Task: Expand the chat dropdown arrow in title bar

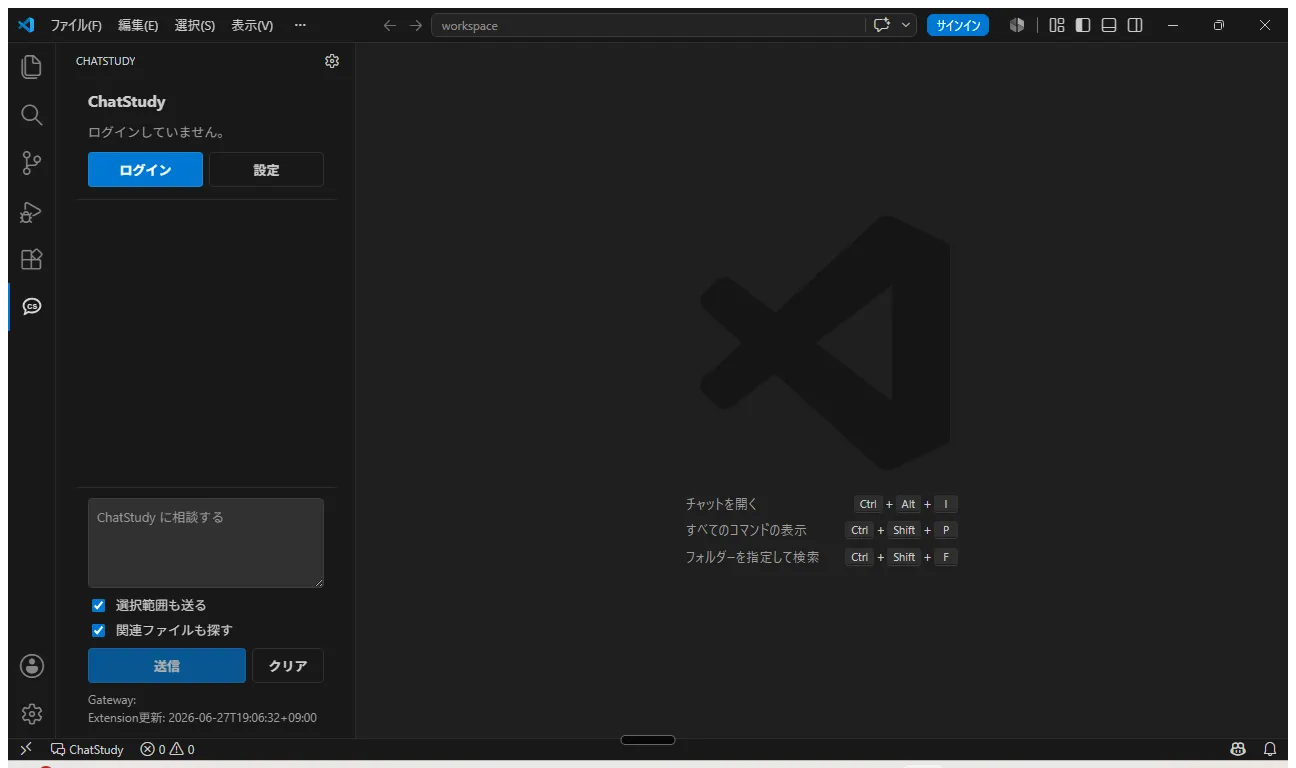Action: point(906,26)
